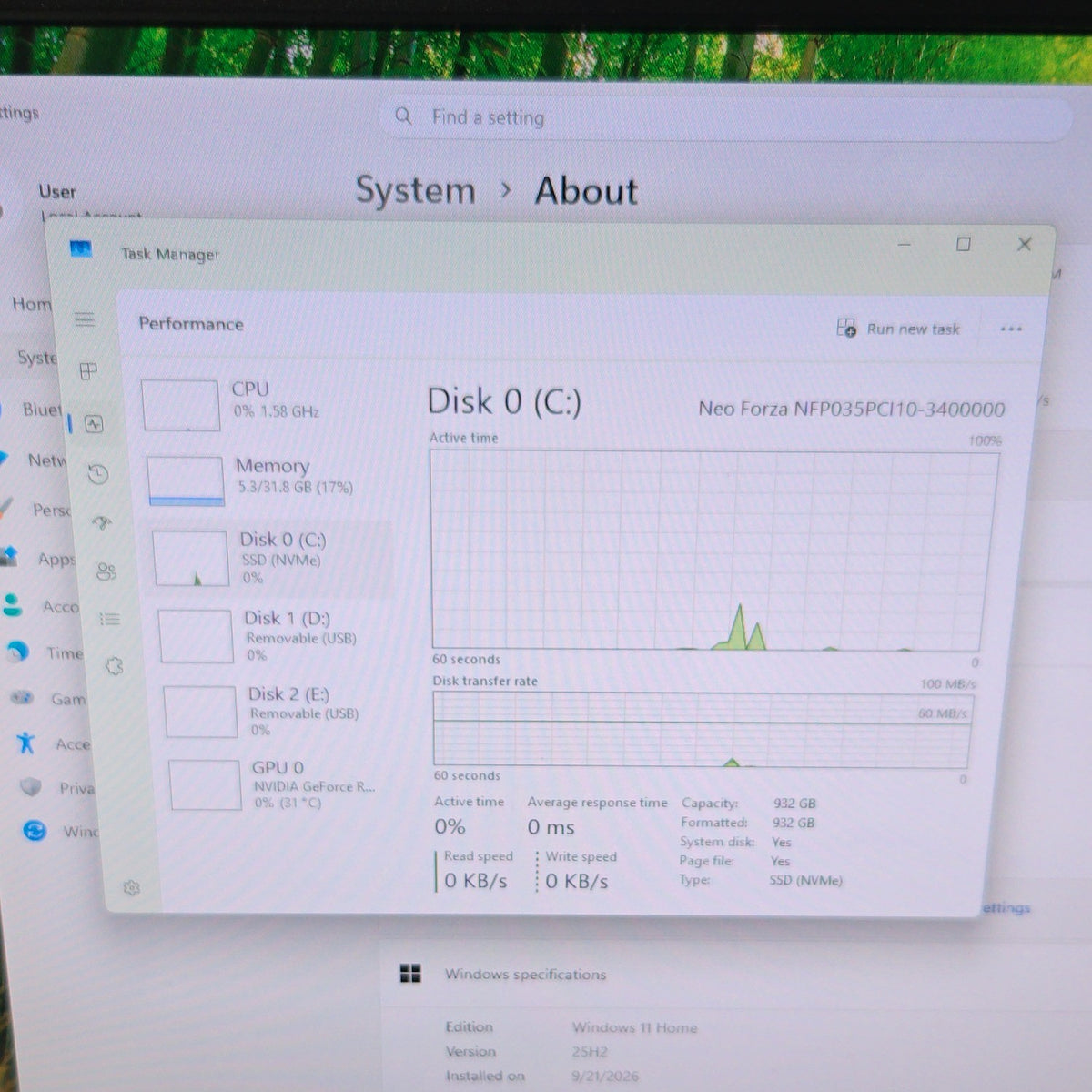Screen dimensions: 1092x1092
Task: Open the Details list icon
Action: point(110,619)
